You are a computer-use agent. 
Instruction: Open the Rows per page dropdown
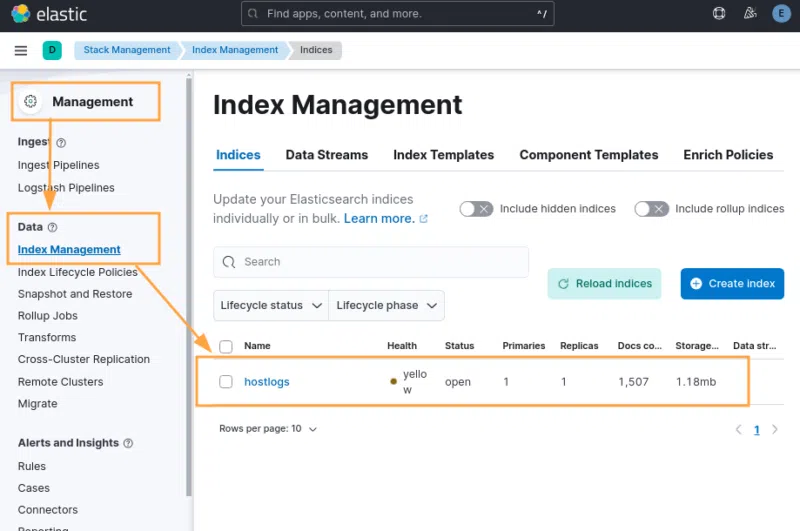[x=267, y=429]
